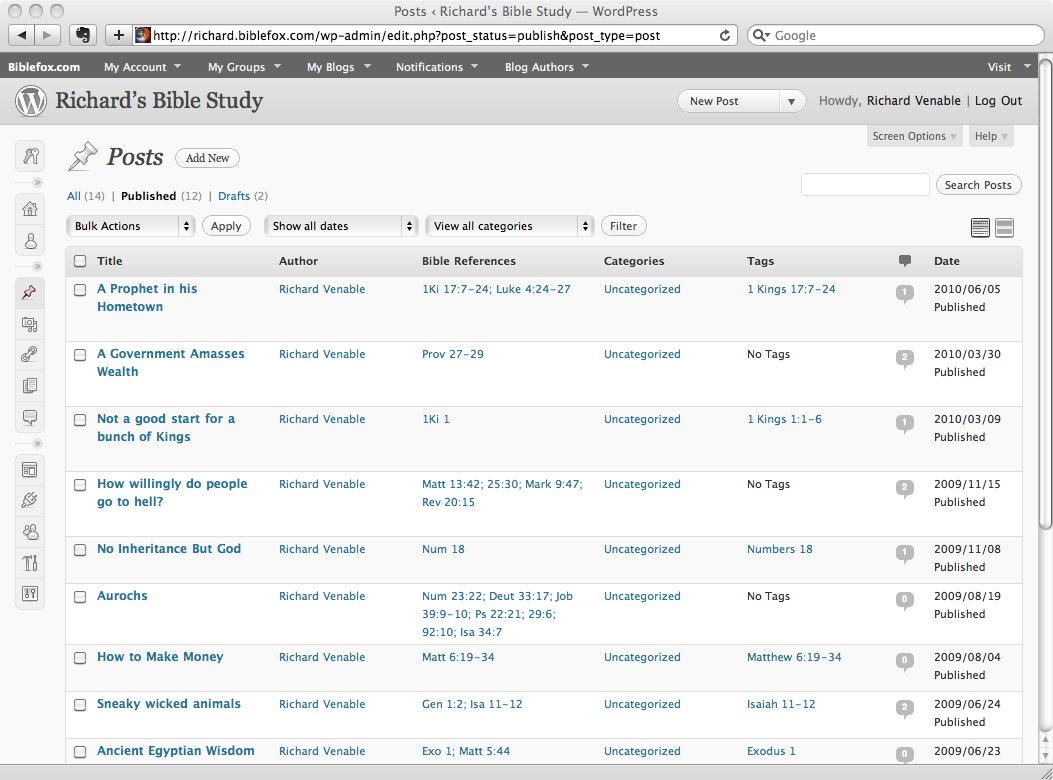Switch to excerpt view mode icon
Image resolution: width=1053 pixels, height=780 pixels.
click(1005, 228)
